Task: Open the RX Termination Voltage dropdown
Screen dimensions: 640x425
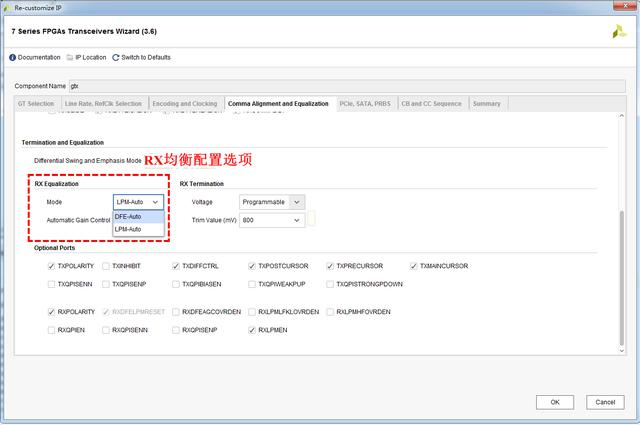Action: pyautogui.click(x=272, y=202)
